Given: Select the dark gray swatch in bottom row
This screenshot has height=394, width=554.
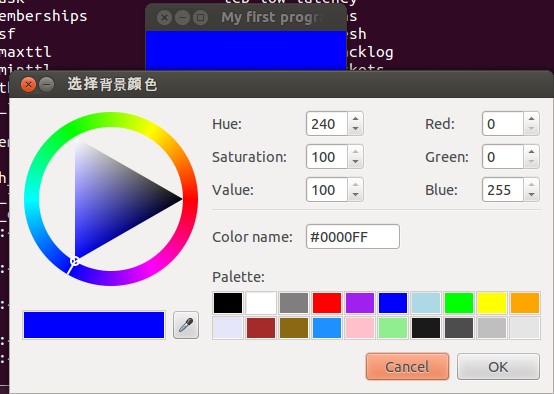Looking at the screenshot, I should pyautogui.click(x=459, y=328).
